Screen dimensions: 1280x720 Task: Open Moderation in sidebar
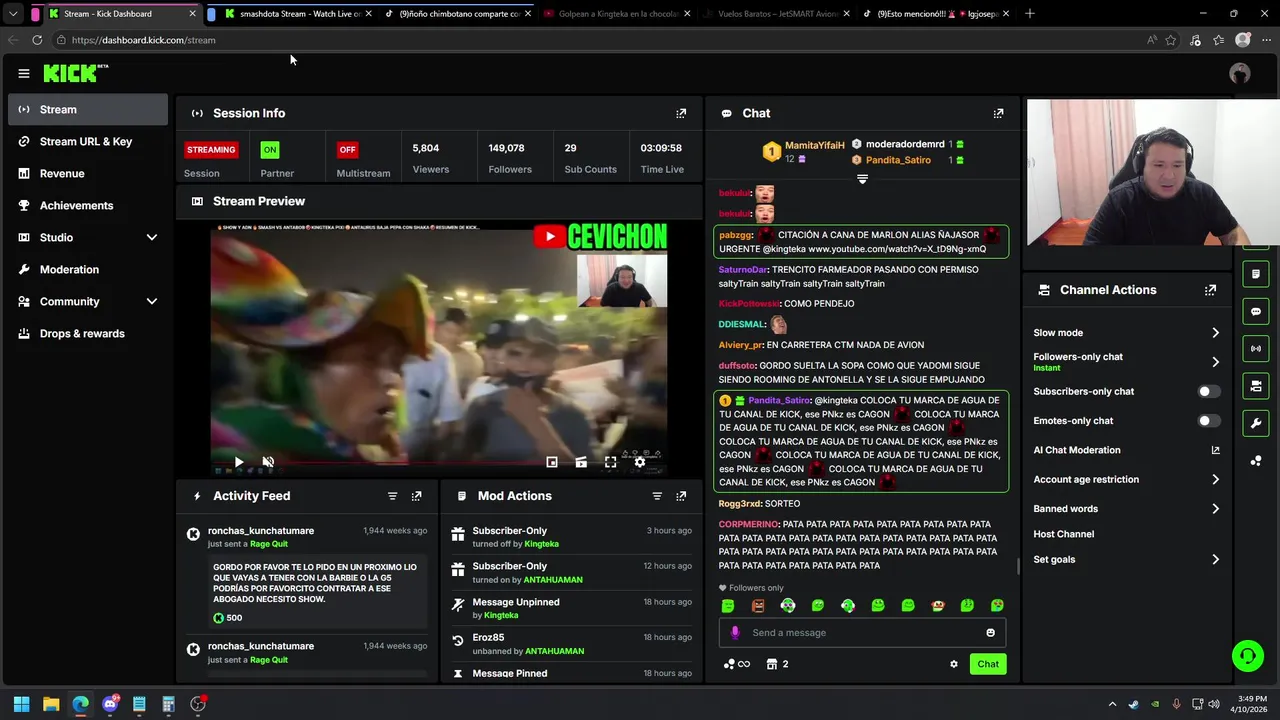pyautogui.click(x=88, y=269)
